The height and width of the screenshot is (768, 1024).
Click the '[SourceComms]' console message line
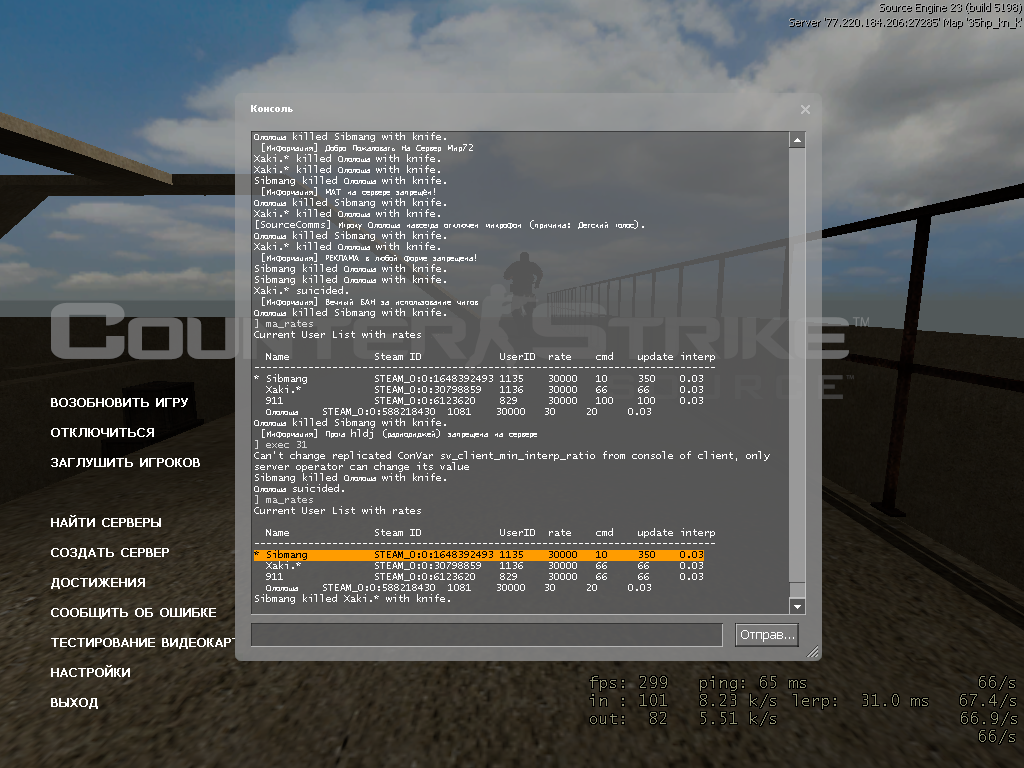coord(449,225)
